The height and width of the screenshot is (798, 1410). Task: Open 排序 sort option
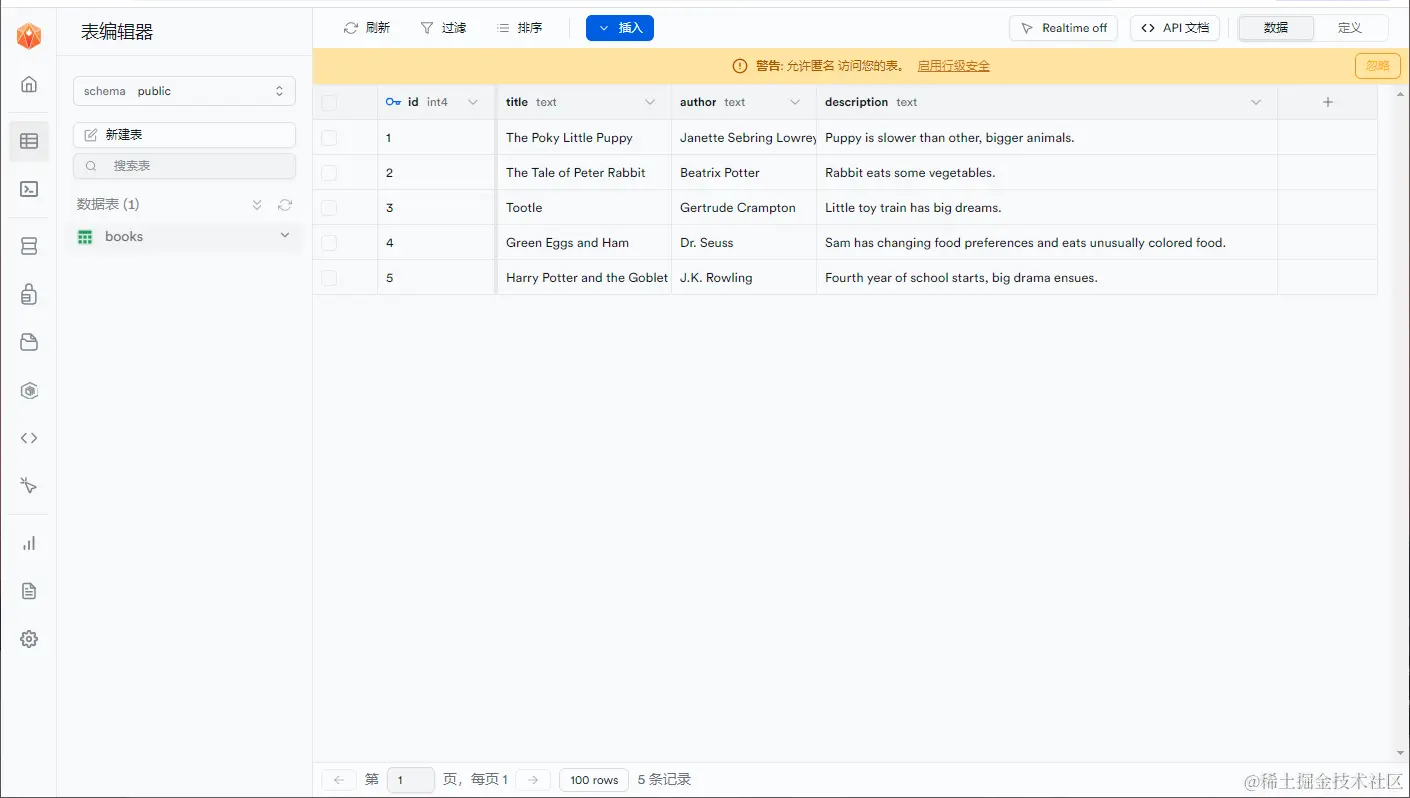520,28
